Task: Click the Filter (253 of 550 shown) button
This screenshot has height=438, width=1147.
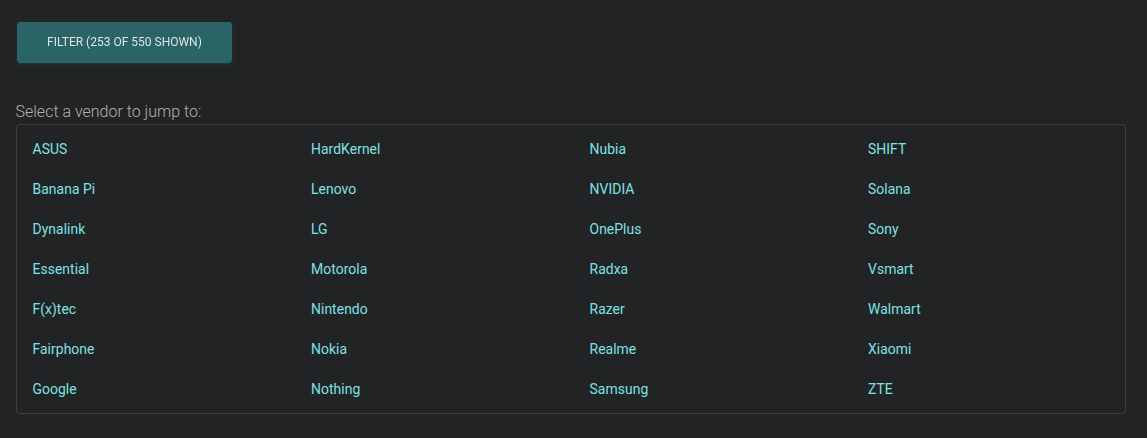Action: (x=124, y=42)
